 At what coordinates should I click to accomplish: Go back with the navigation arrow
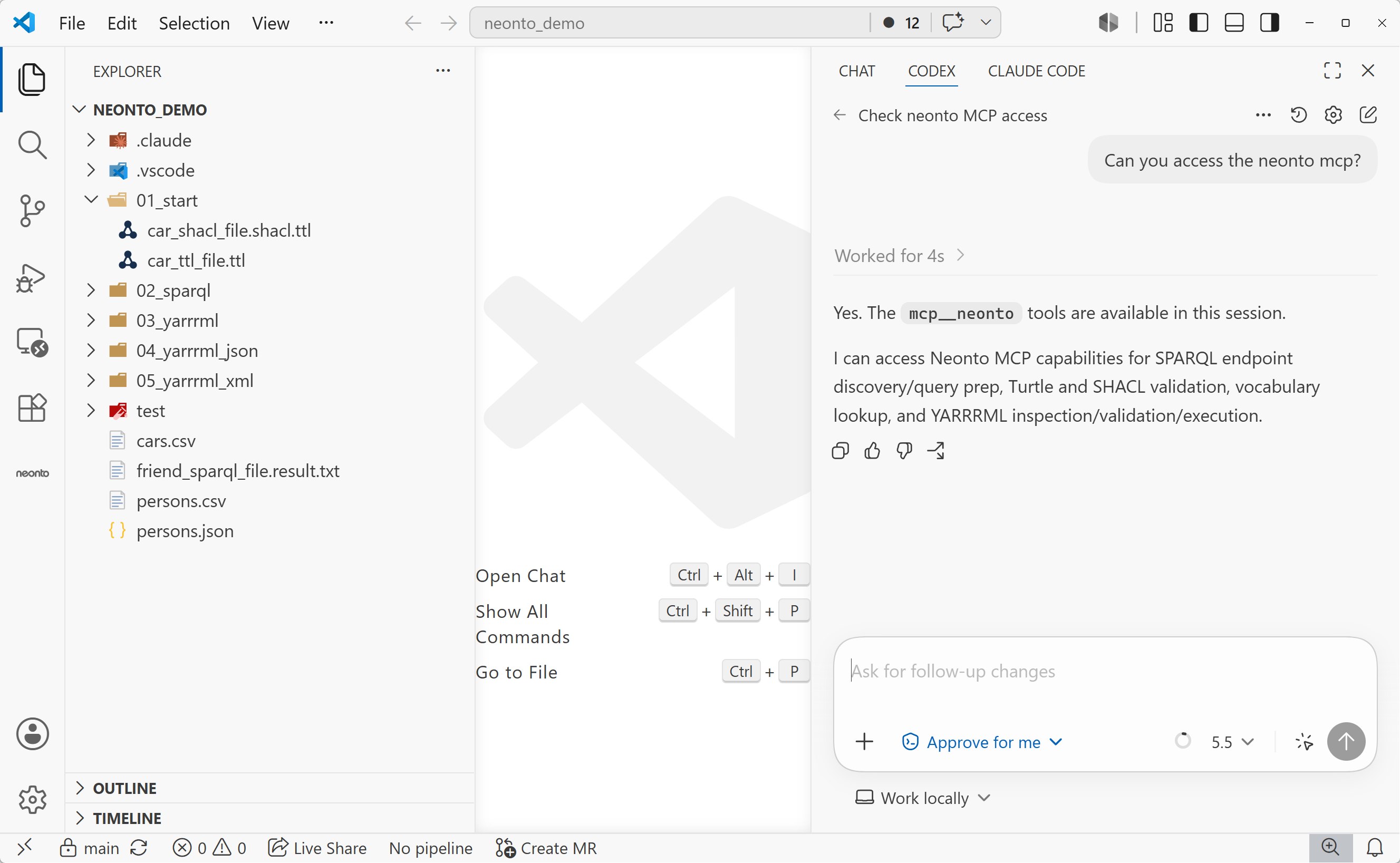pyautogui.click(x=413, y=23)
